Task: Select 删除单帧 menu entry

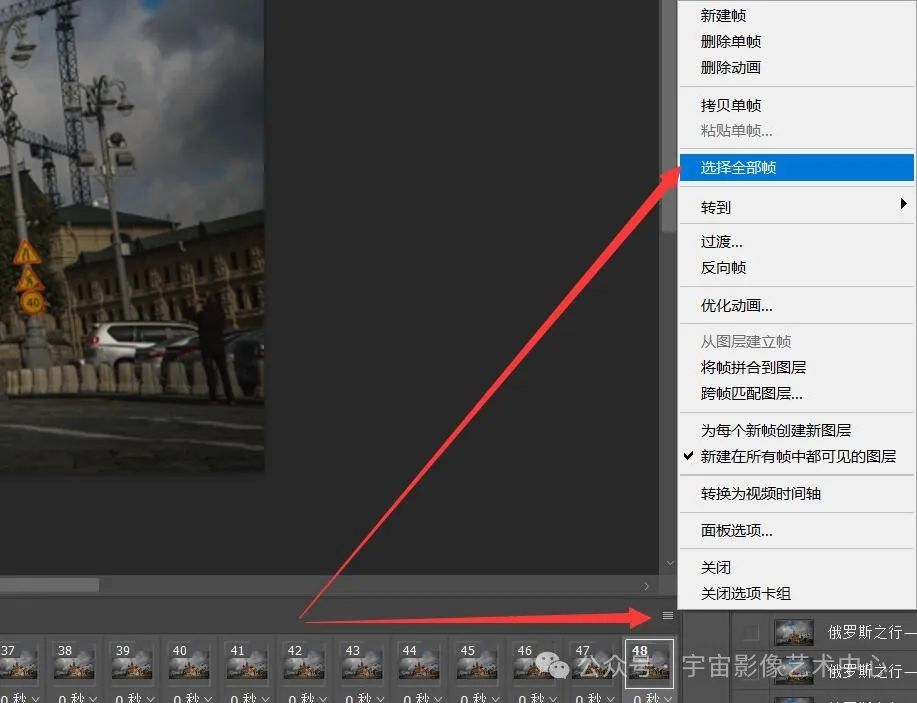Action: click(x=730, y=42)
